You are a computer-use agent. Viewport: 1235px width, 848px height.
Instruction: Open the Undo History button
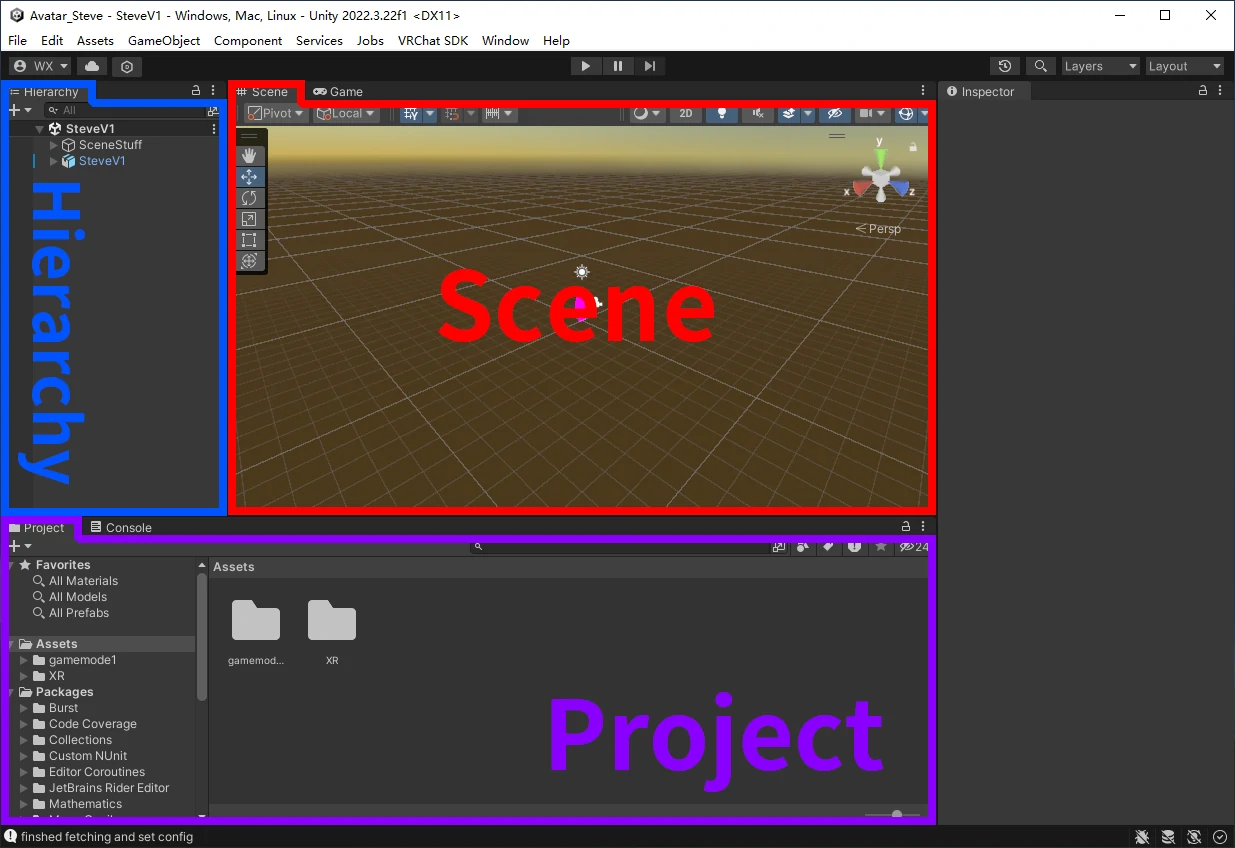coord(1005,66)
